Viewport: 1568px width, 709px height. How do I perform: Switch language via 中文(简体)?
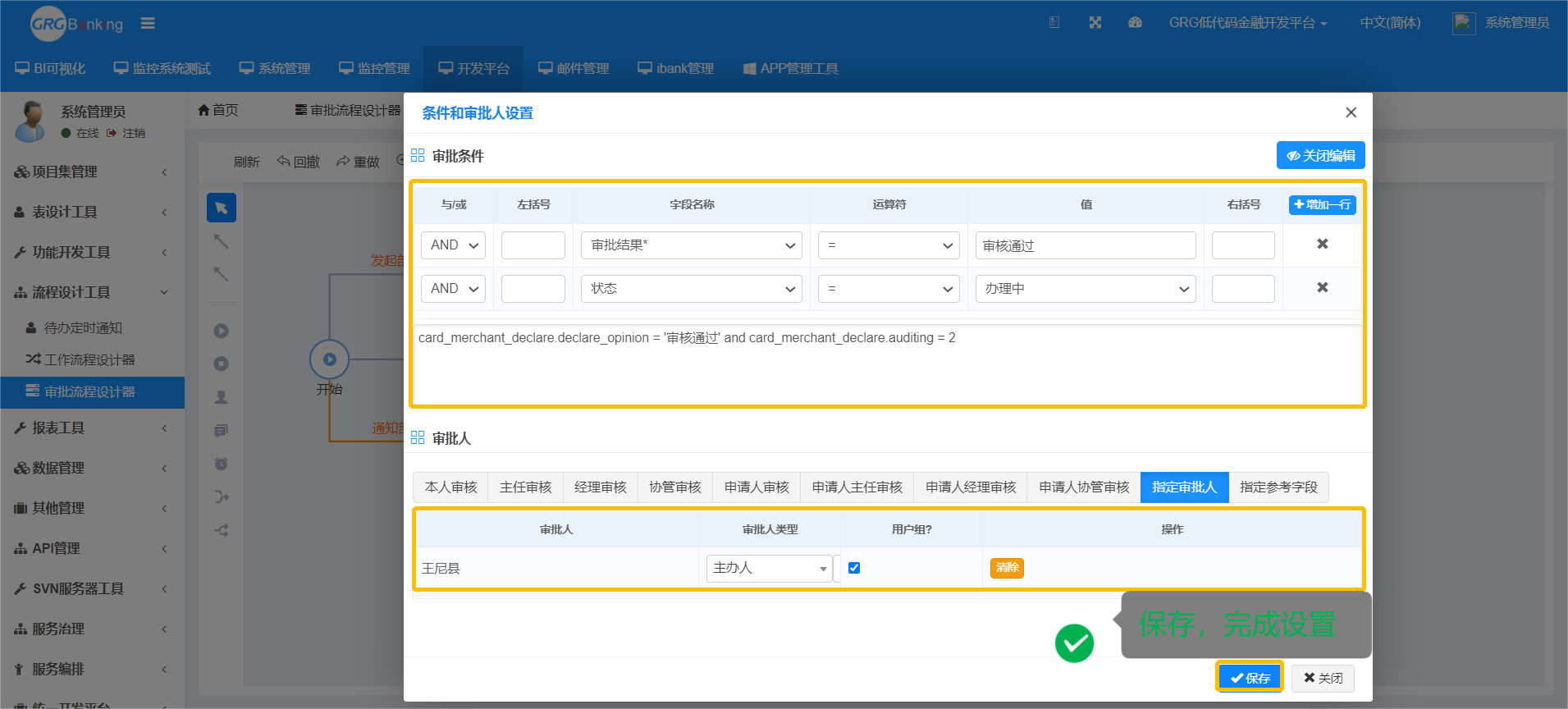[1390, 23]
